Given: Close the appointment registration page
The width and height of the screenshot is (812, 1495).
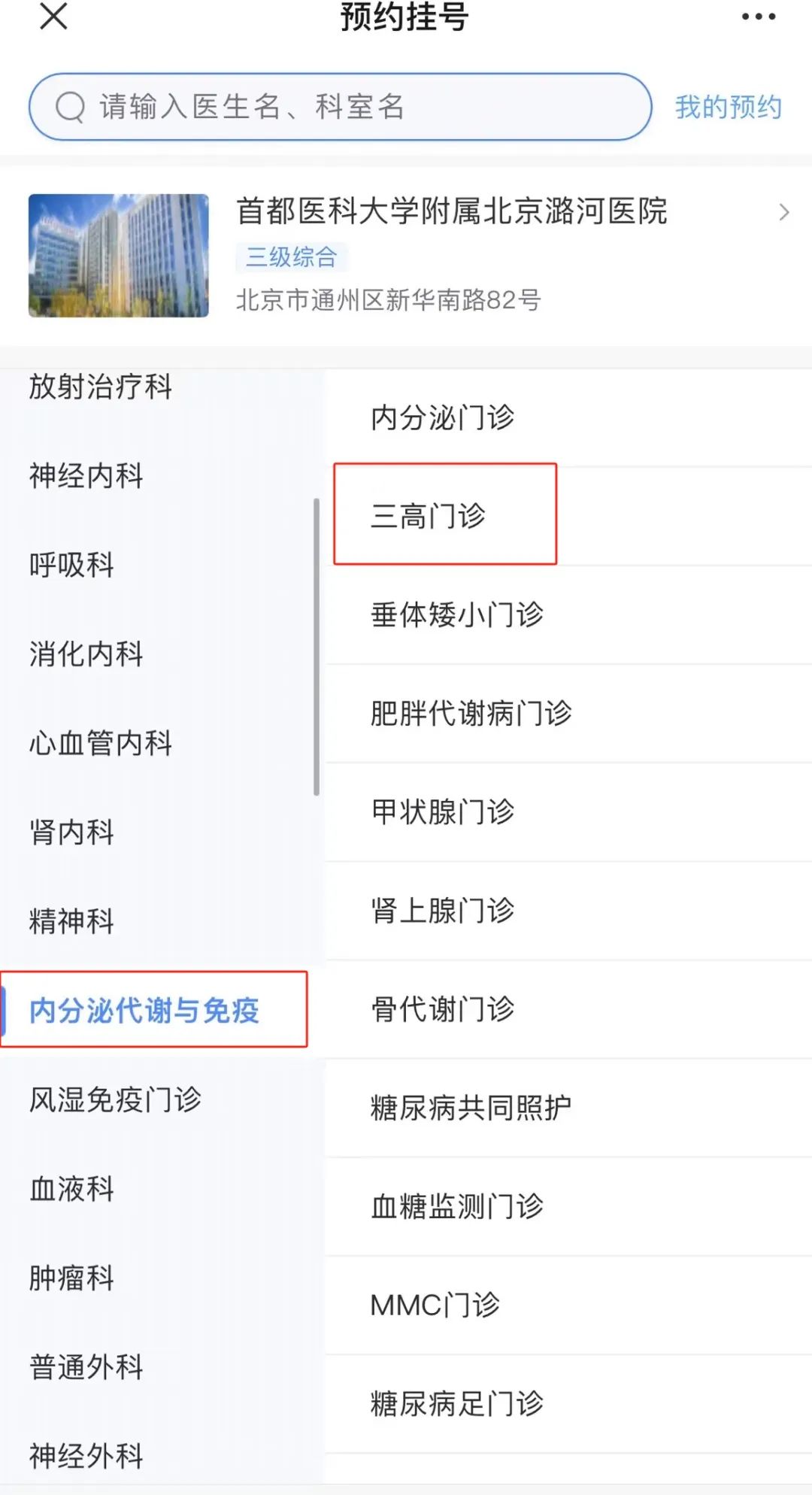Looking at the screenshot, I should (53, 16).
